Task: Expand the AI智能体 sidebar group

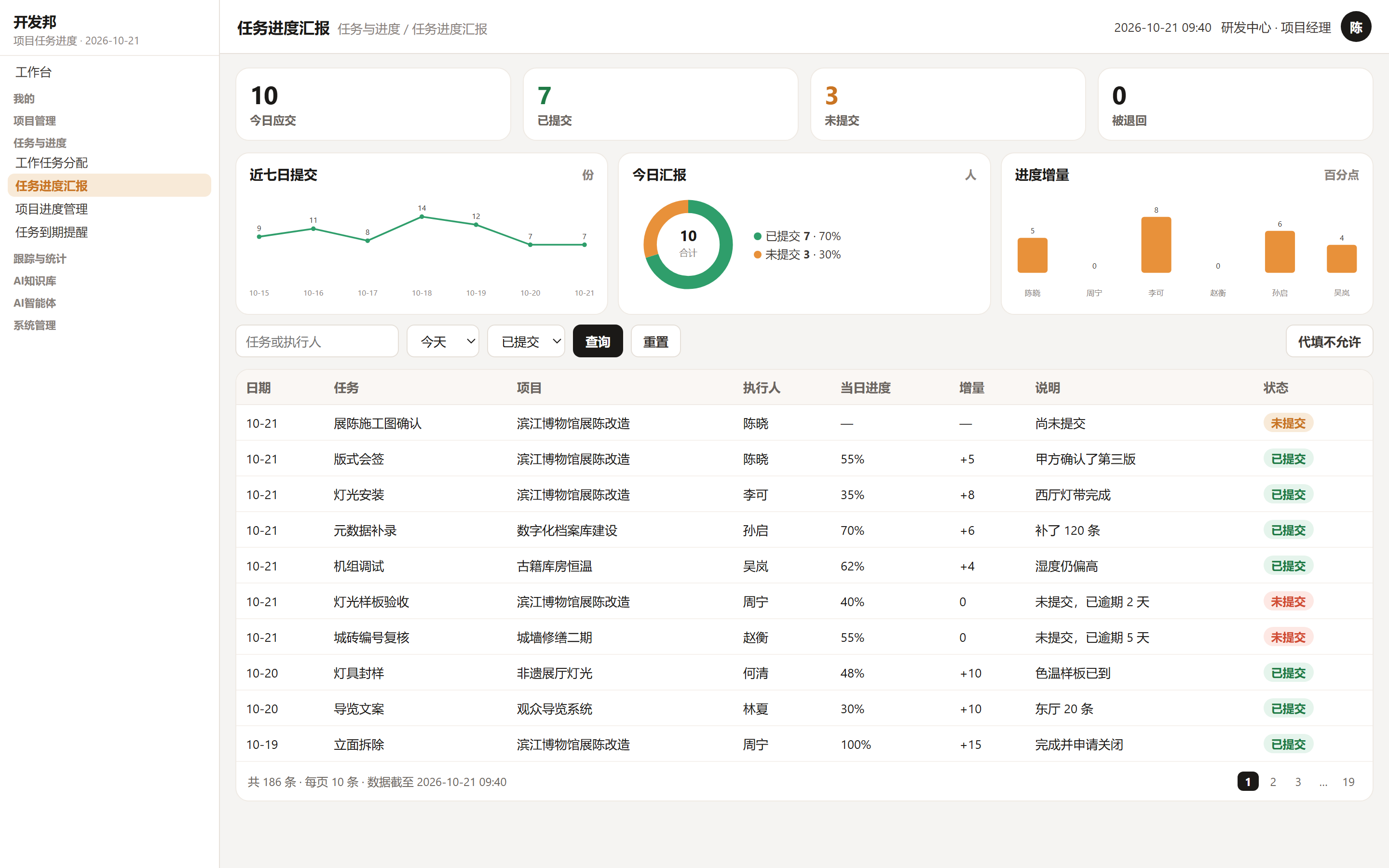Action: pyautogui.click(x=34, y=303)
